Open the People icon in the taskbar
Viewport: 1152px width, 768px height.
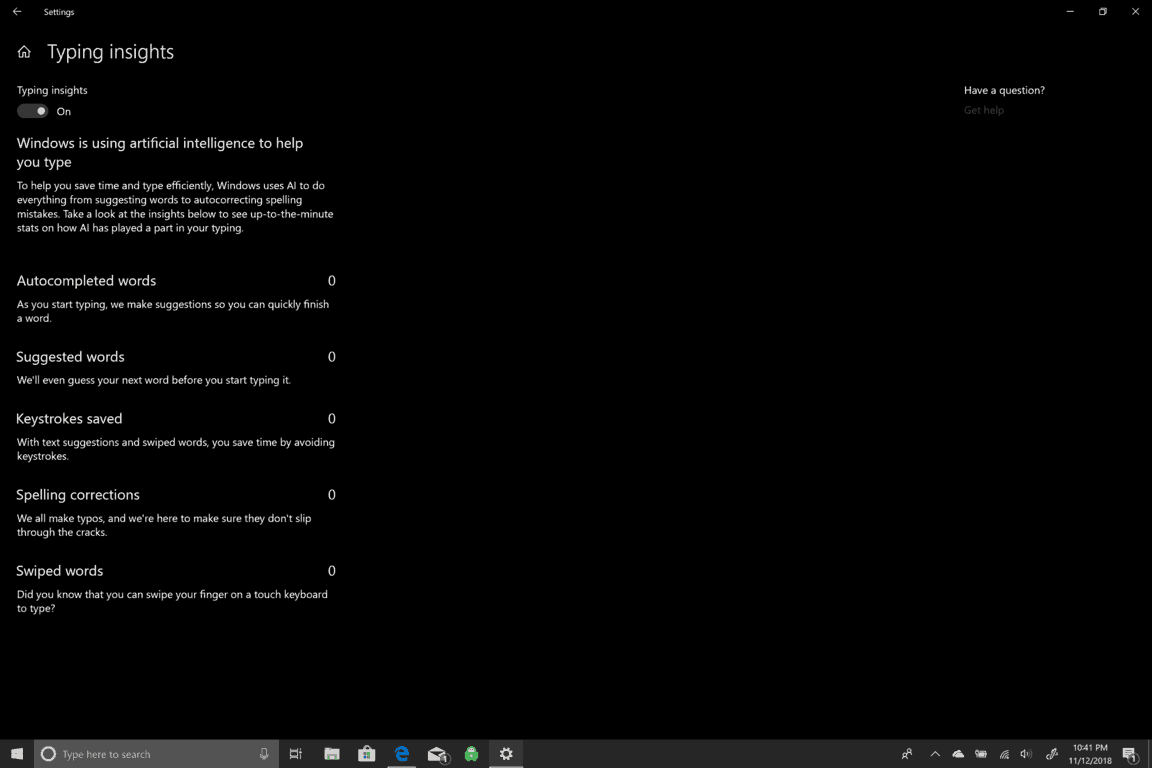tap(907, 754)
